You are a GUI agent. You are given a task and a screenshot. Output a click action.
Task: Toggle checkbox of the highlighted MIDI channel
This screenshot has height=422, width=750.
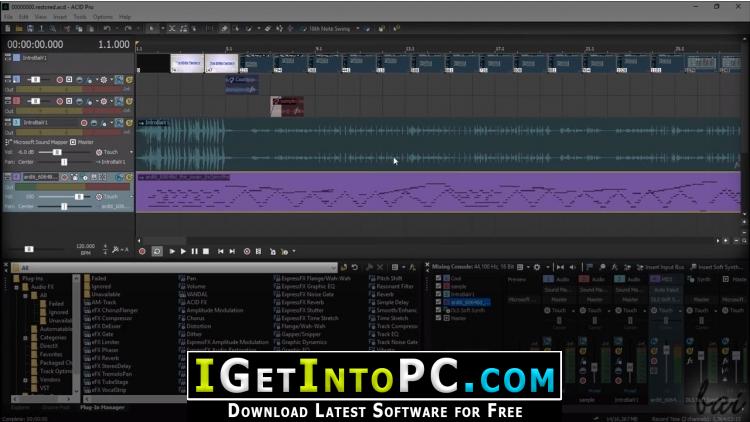click(438, 302)
